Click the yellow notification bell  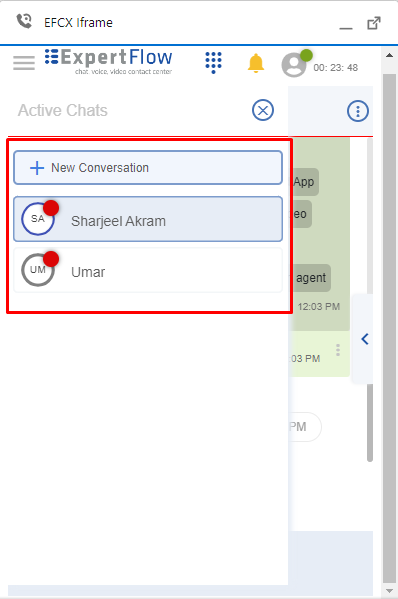(256, 63)
